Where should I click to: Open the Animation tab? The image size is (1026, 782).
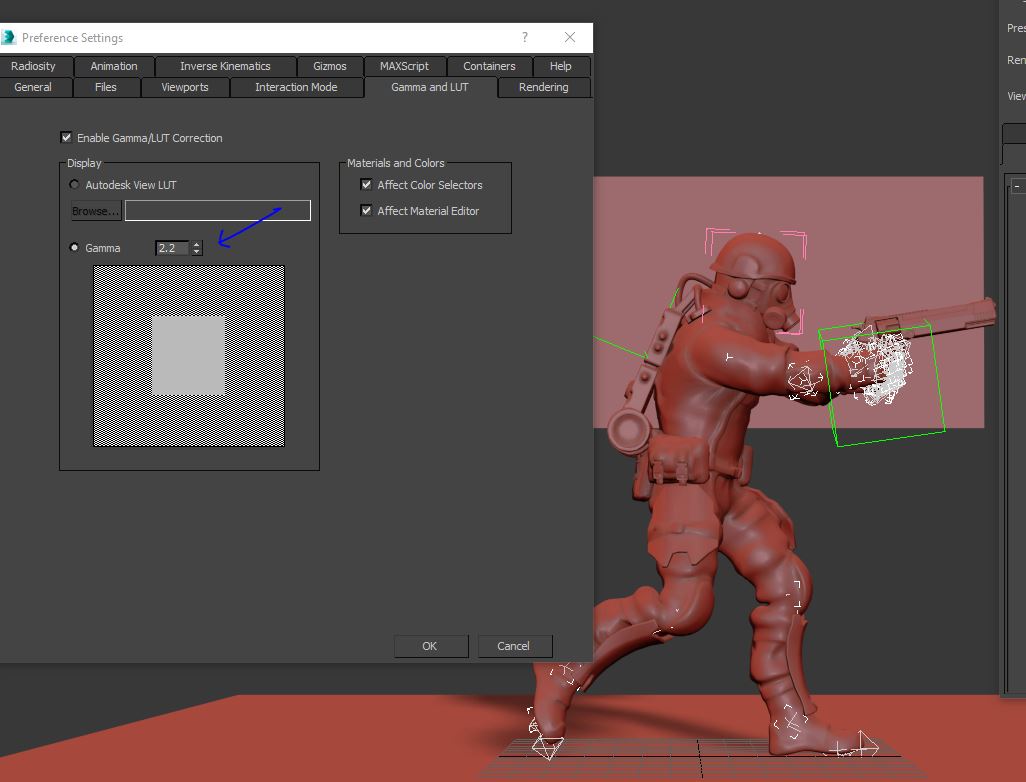pyautogui.click(x=114, y=66)
